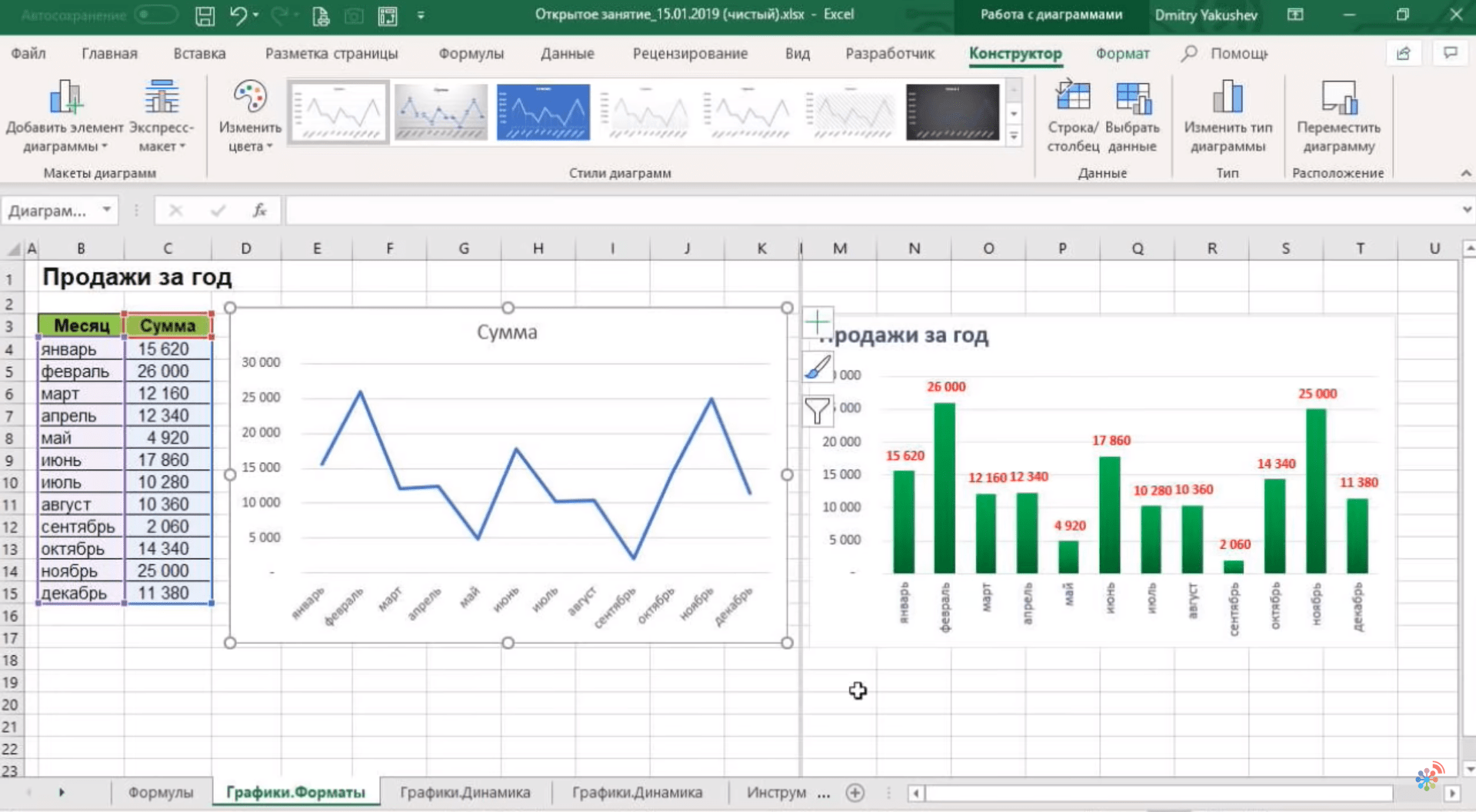The width and height of the screenshot is (1476, 812).
Task: Open the Quick Layout (Экспресс-макет) gallery
Action: coord(162,98)
